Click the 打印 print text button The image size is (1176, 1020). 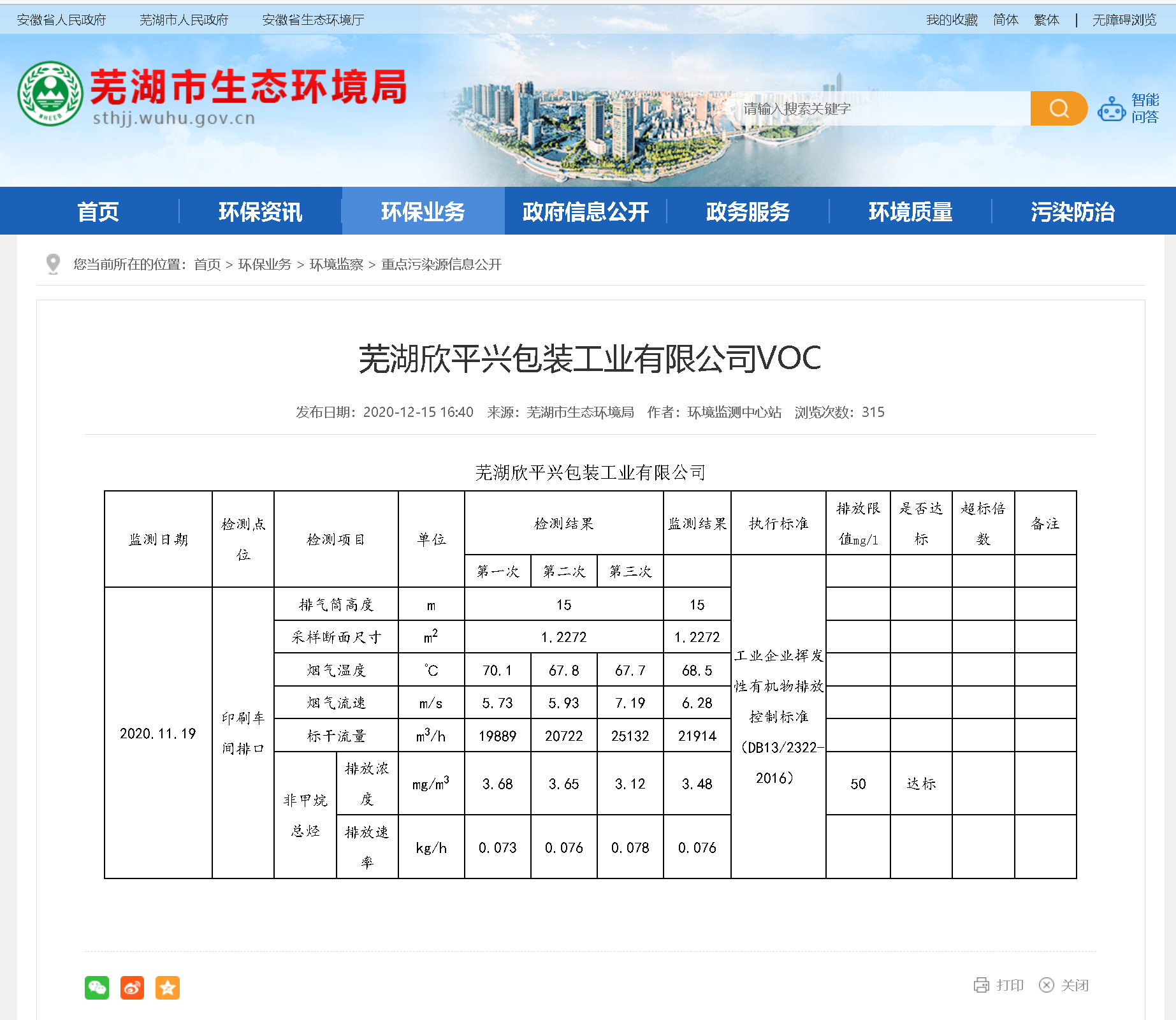click(x=1010, y=985)
